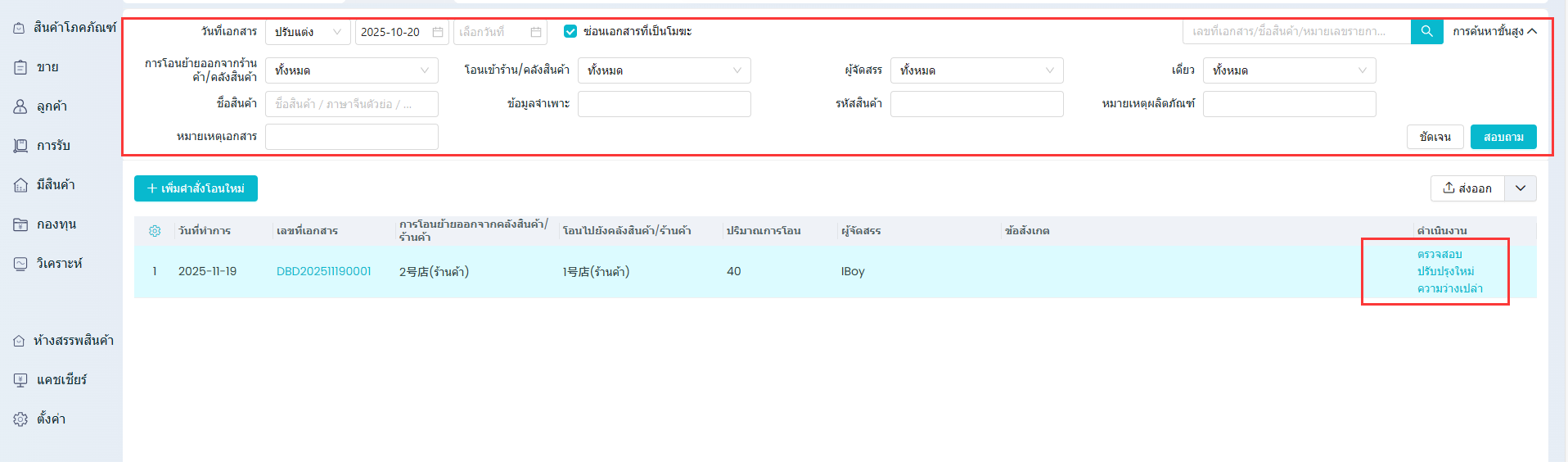Click the calendar icon in end date field
The image size is (1568, 462).
(x=536, y=32)
